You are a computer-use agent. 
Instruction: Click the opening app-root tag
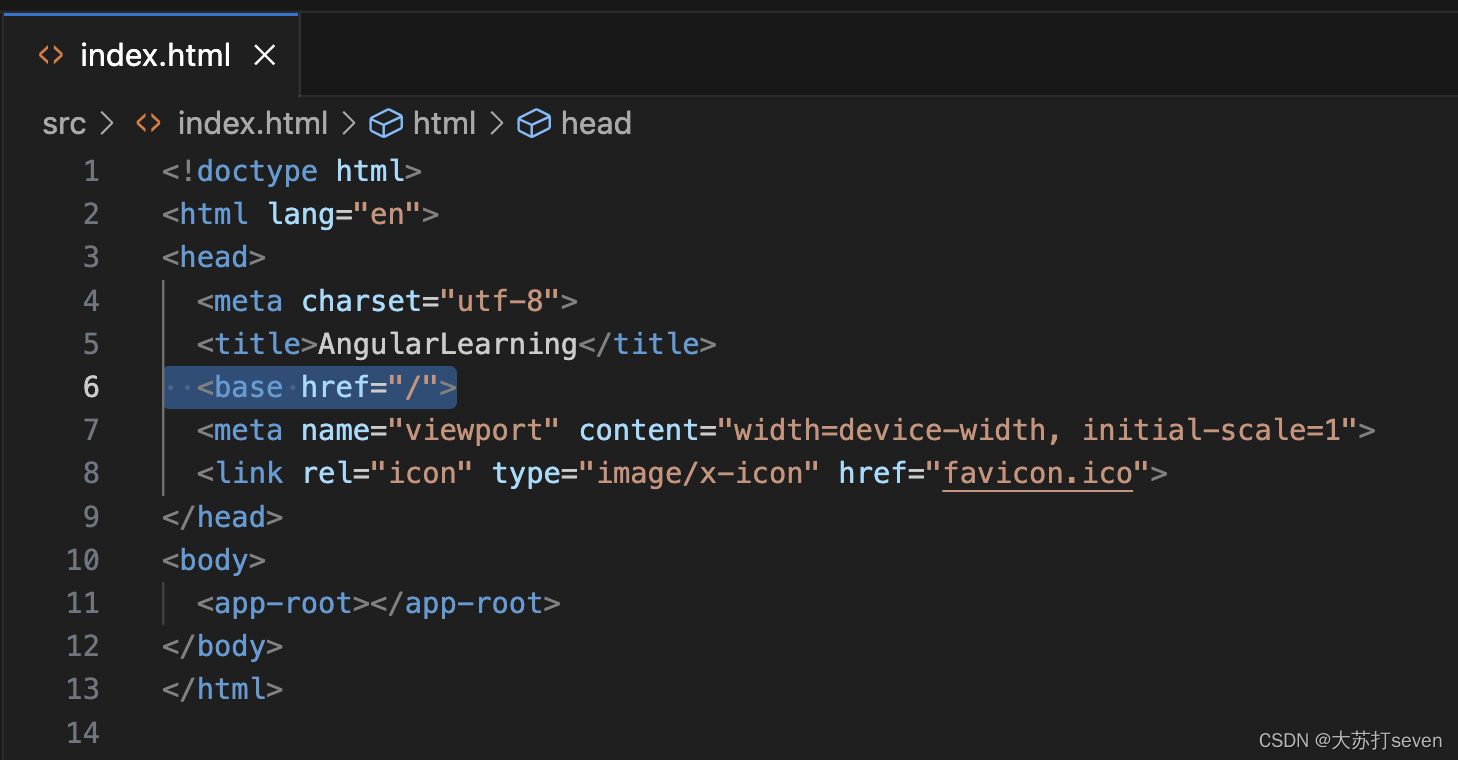tap(284, 603)
